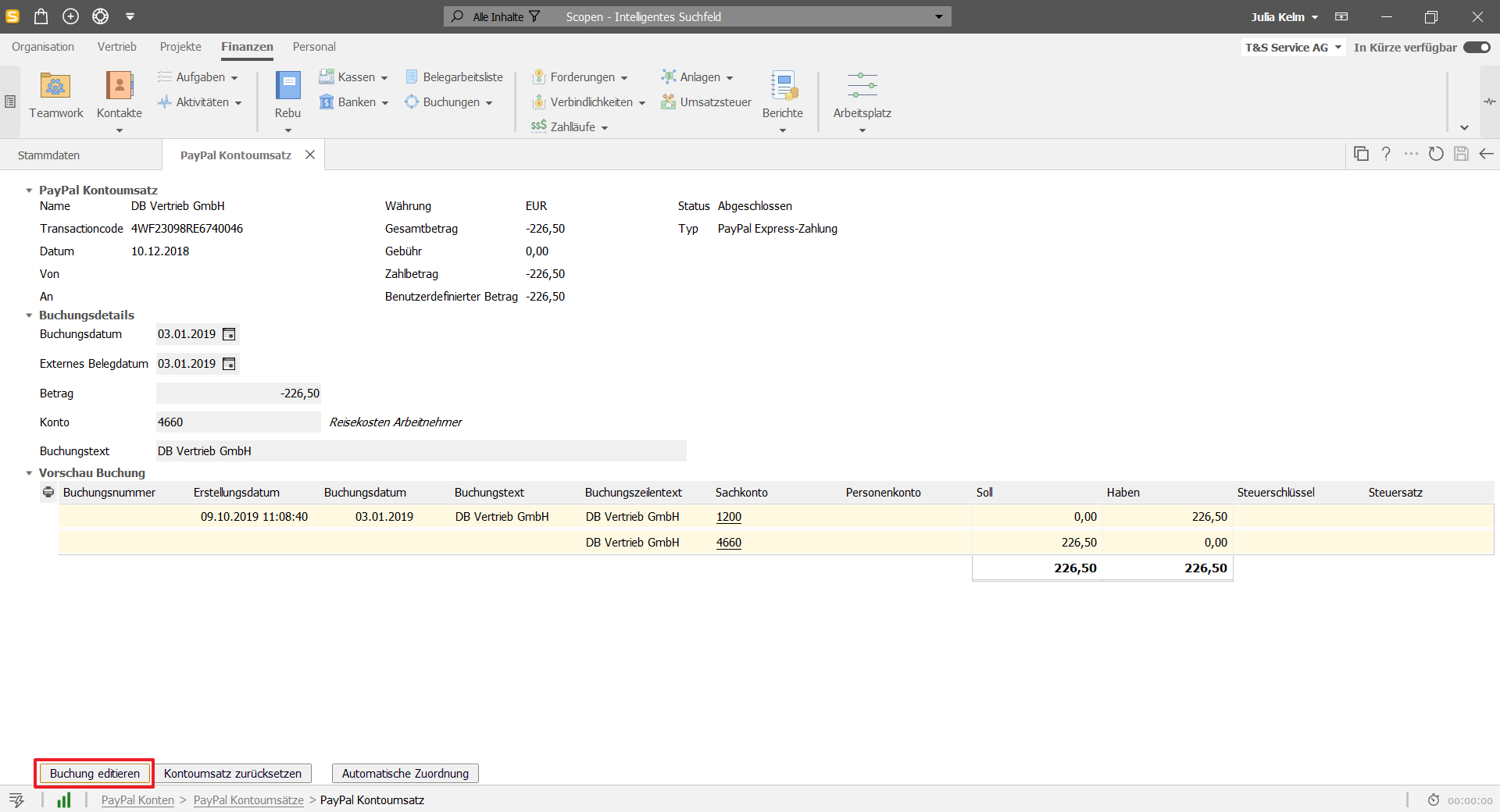
Task: Click the activity pulse icon at right edge
Action: pyautogui.click(x=1490, y=101)
